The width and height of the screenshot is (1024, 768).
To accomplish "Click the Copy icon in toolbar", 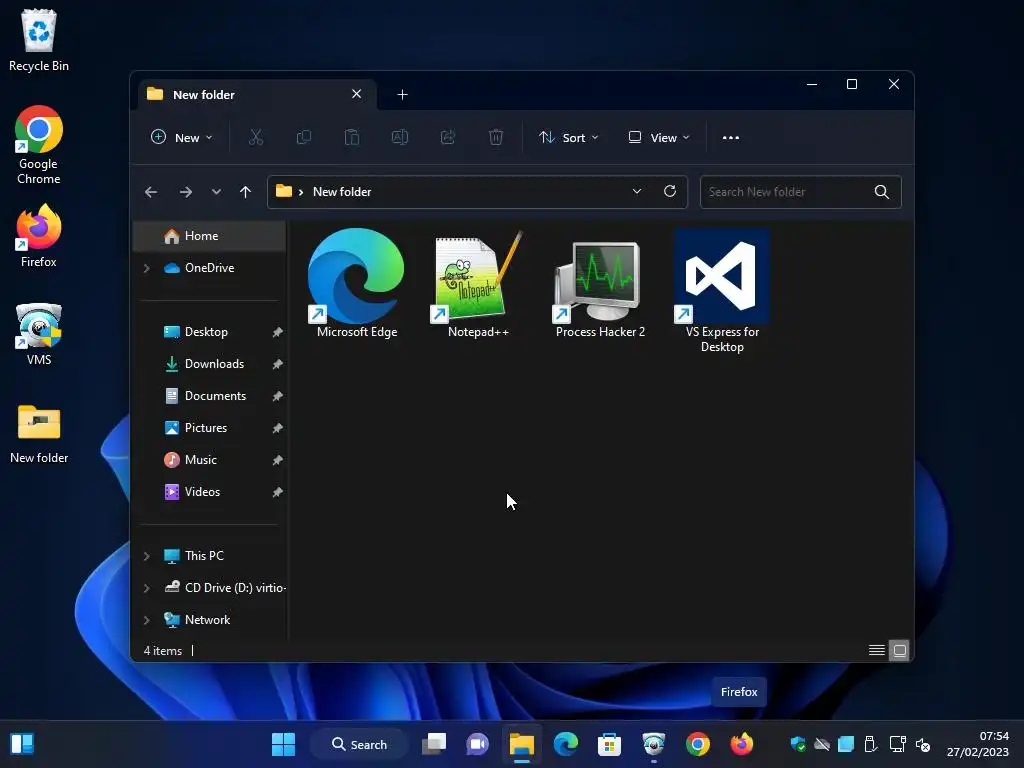I will click(x=304, y=137).
